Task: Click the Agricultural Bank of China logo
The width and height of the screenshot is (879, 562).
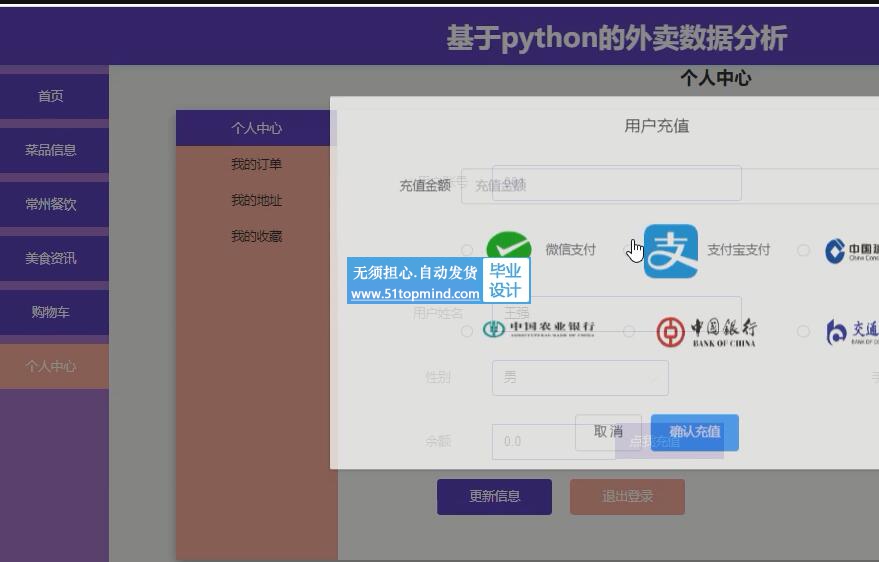Action: (538, 329)
